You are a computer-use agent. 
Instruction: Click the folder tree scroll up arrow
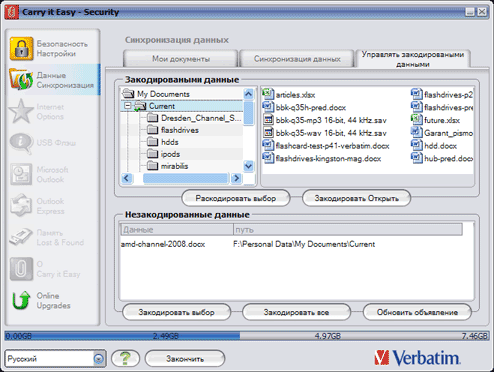248,94
